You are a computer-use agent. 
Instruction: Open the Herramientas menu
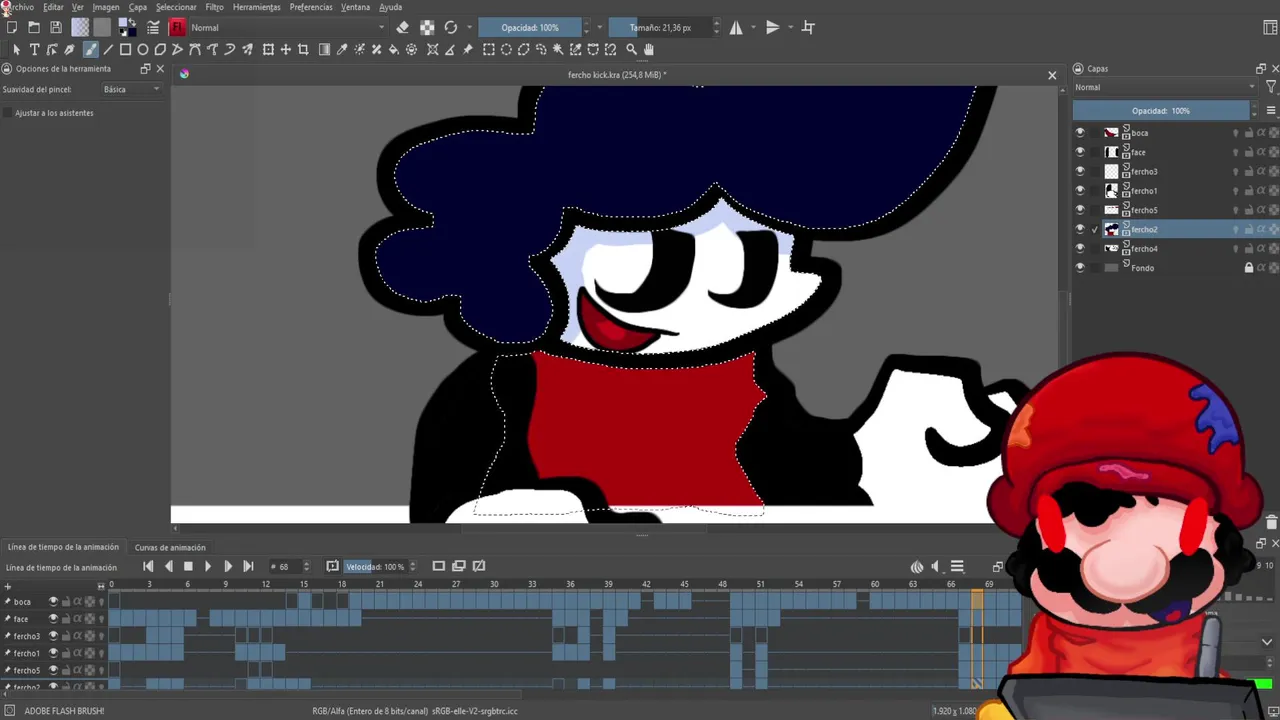(x=257, y=7)
